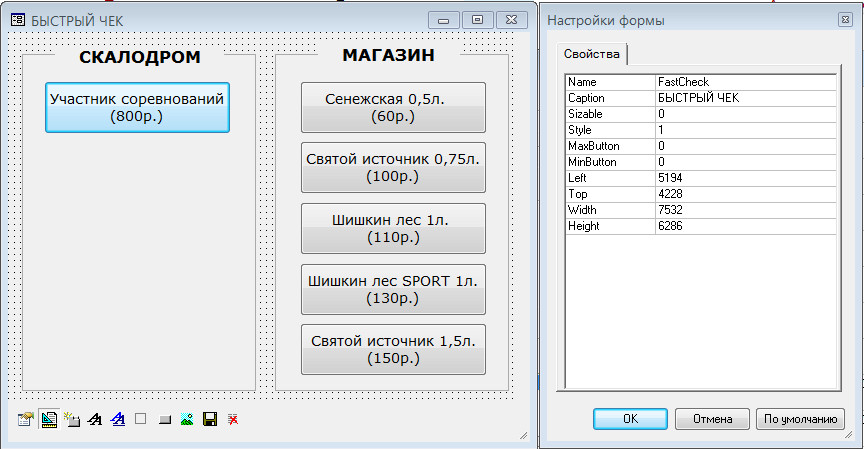Screen dimensions: 864x449
Task: Switch to the Свойства tab
Action: [592, 54]
